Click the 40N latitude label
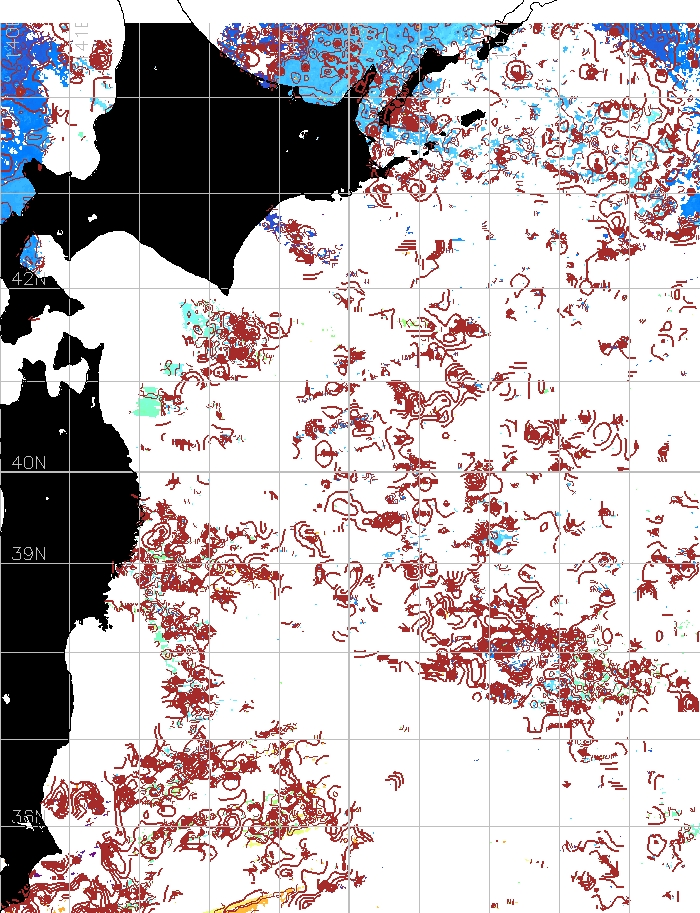Image resolution: width=700 pixels, height=913 pixels. (x=29, y=463)
